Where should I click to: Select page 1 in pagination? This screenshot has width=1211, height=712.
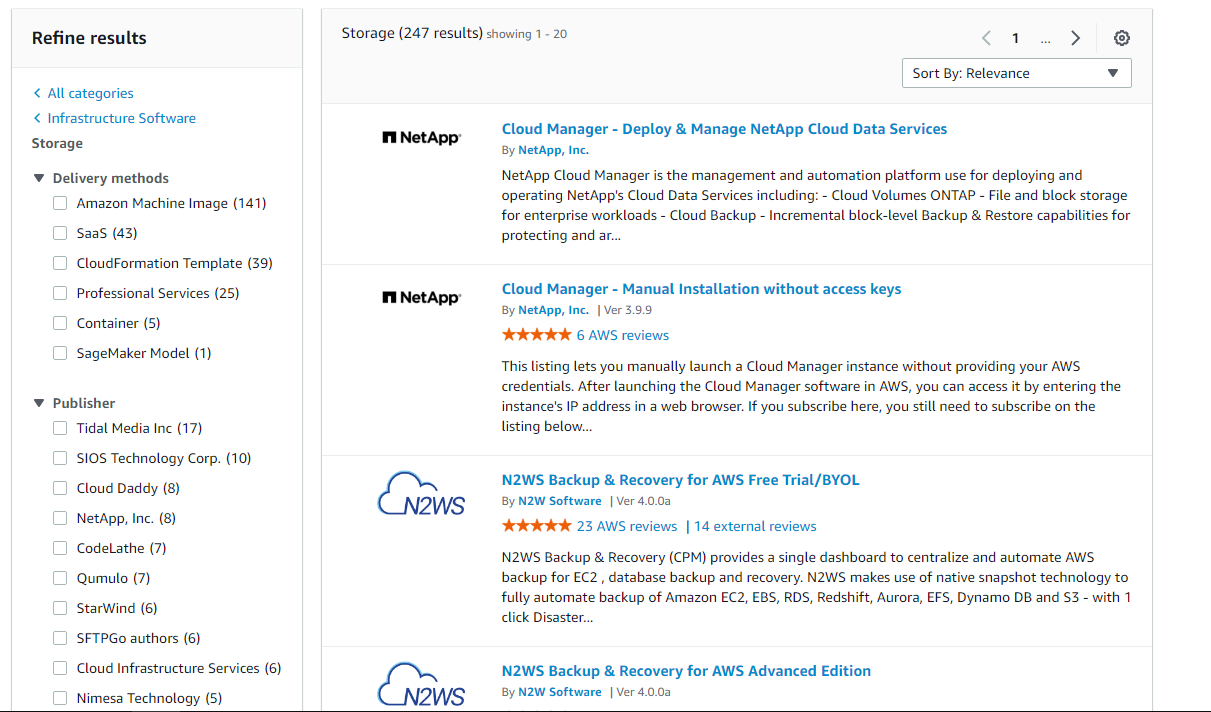(x=1015, y=38)
